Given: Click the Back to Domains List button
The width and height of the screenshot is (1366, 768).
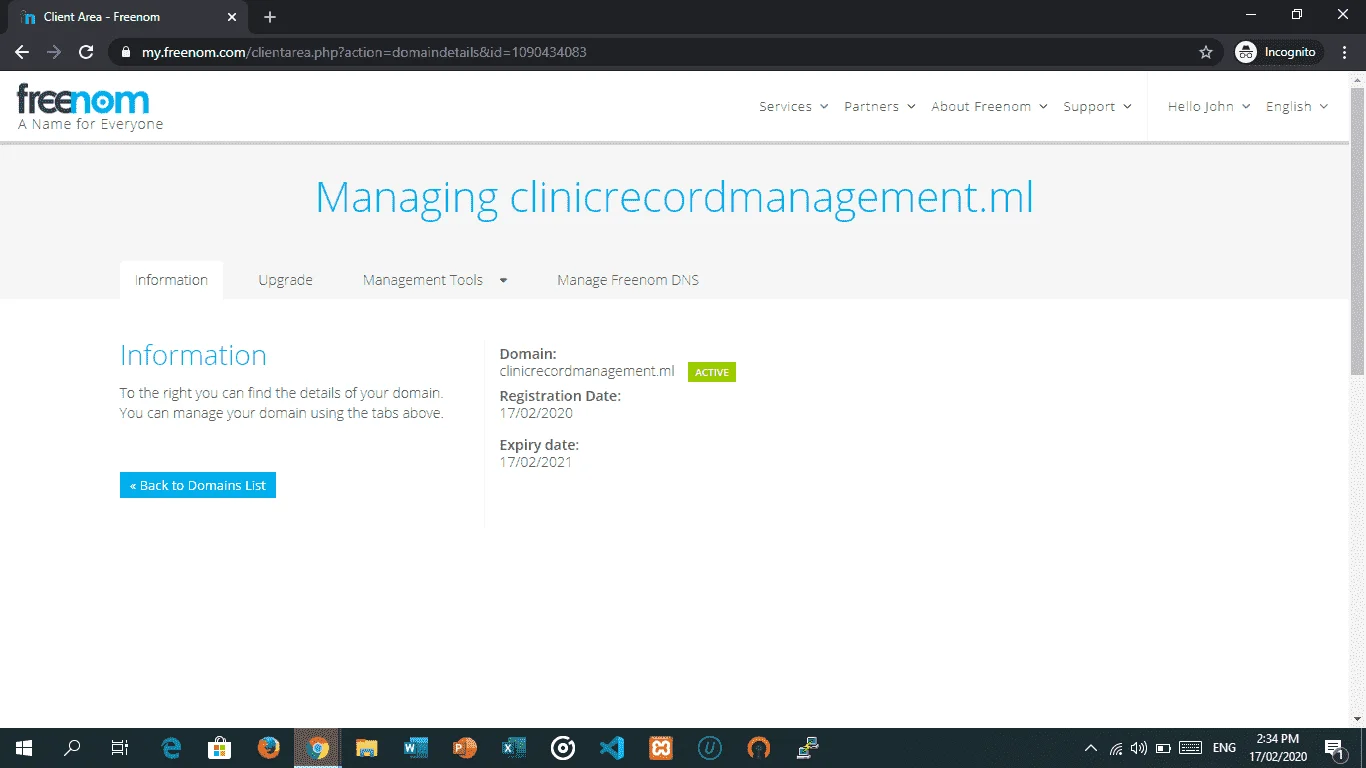Looking at the screenshot, I should (198, 485).
